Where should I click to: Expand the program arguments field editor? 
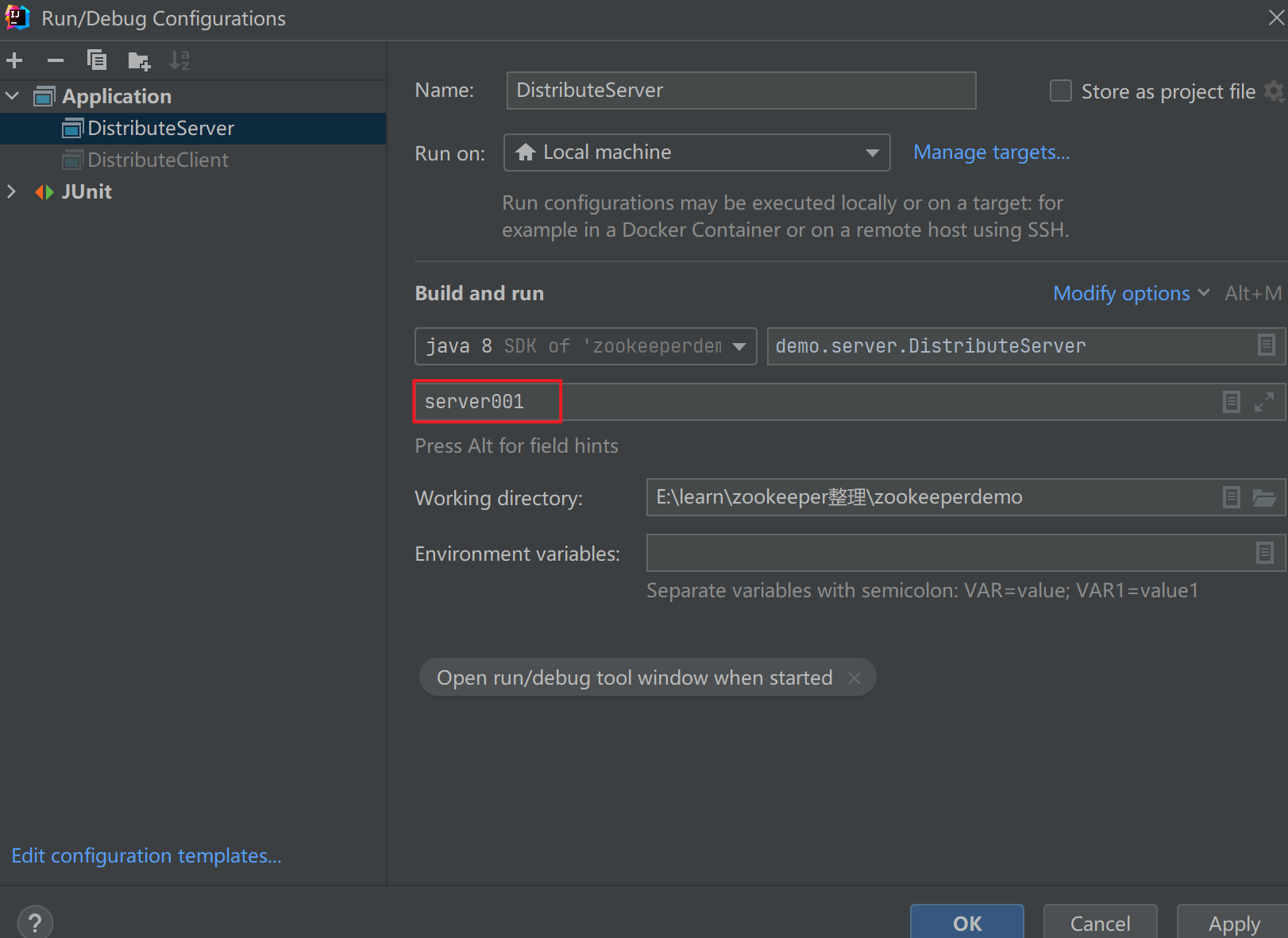click(x=1263, y=402)
